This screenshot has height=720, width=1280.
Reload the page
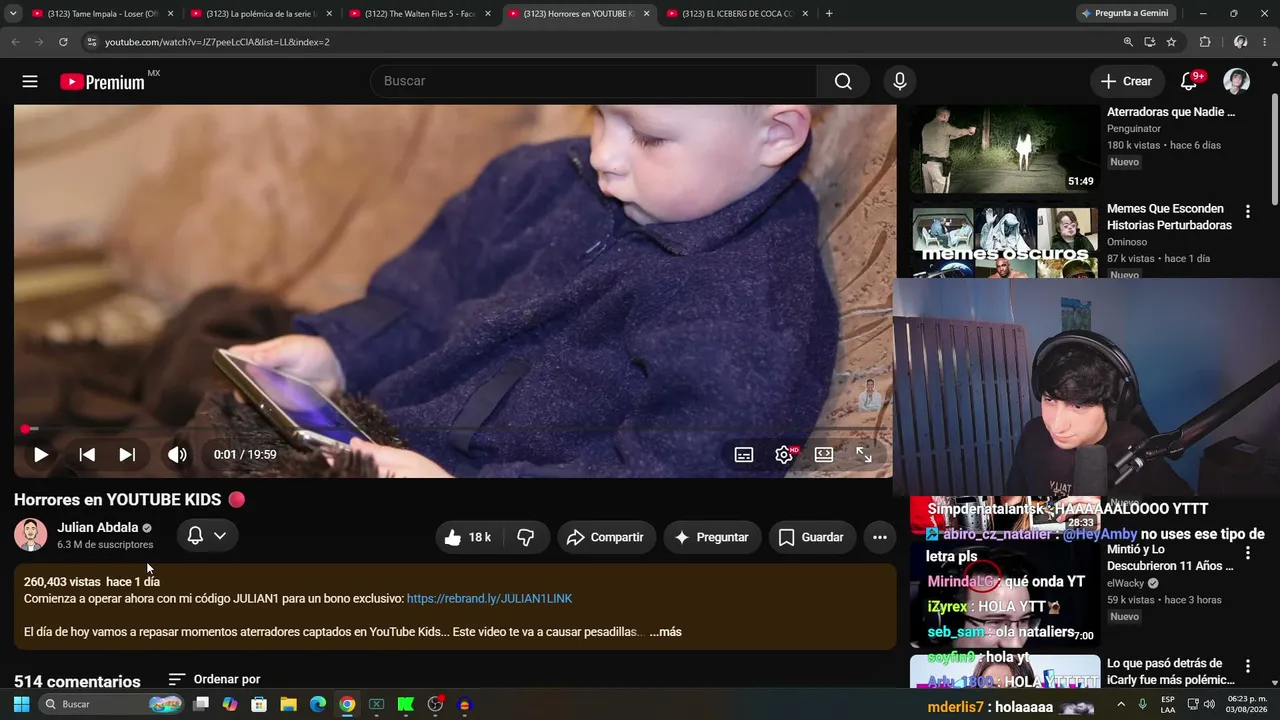click(x=63, y=42)
